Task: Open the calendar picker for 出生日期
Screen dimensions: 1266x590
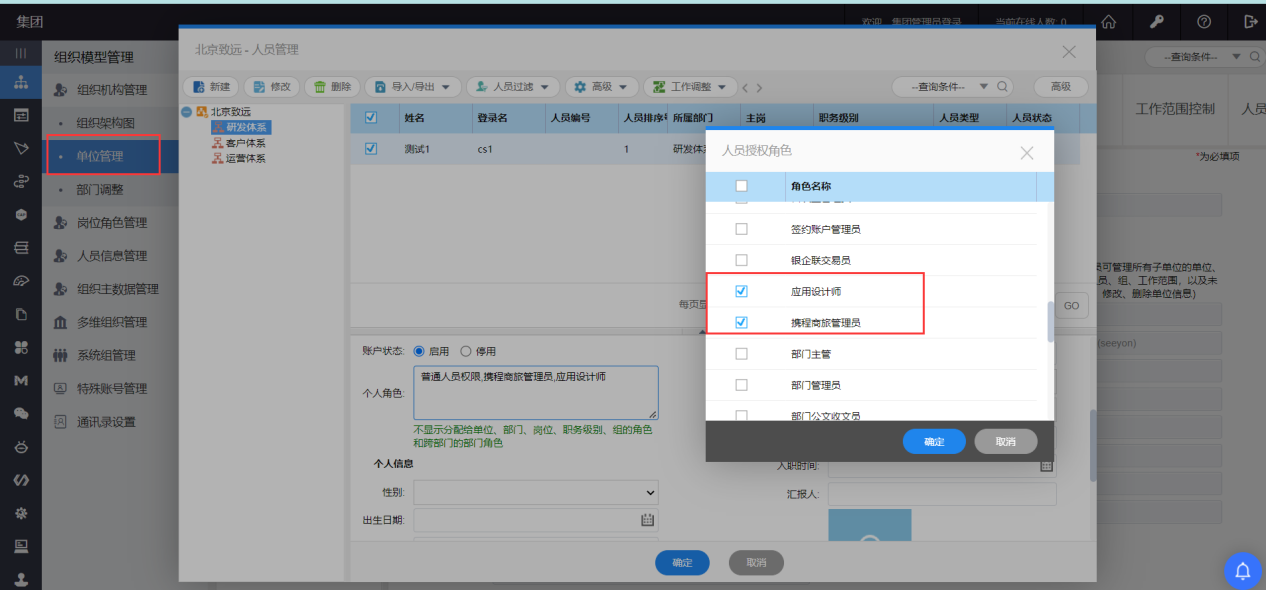Action: (647, 520)
